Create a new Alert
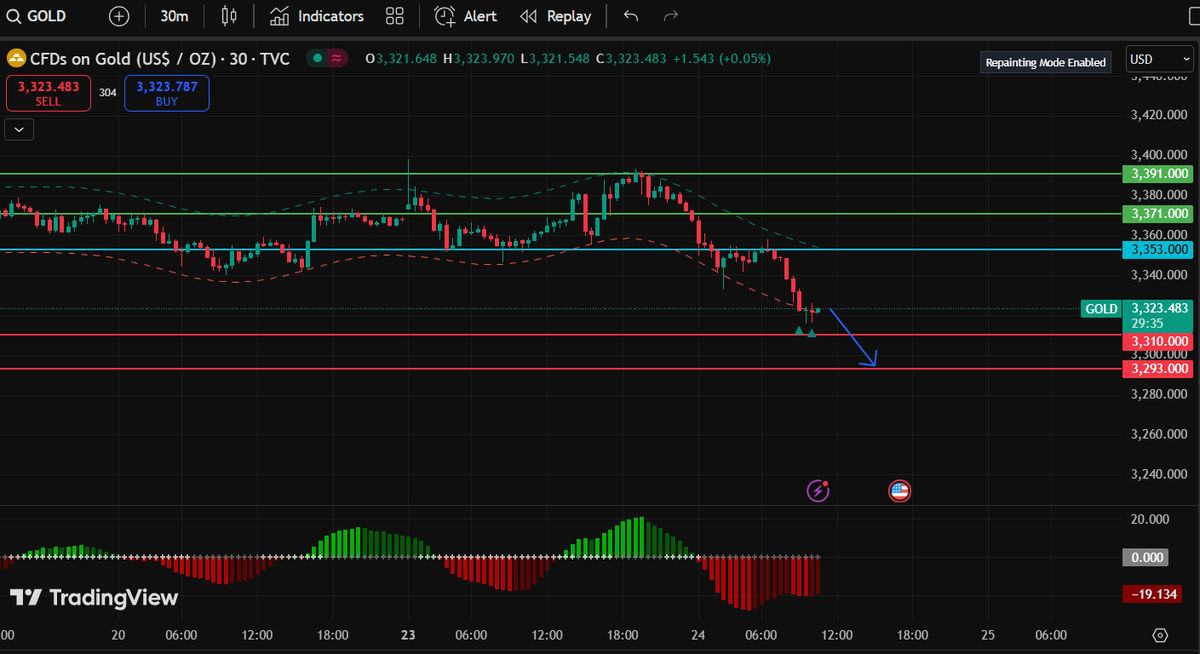The width and height of the screenshot is (1200, 654). pyautogui.click(x=465, y=16)
